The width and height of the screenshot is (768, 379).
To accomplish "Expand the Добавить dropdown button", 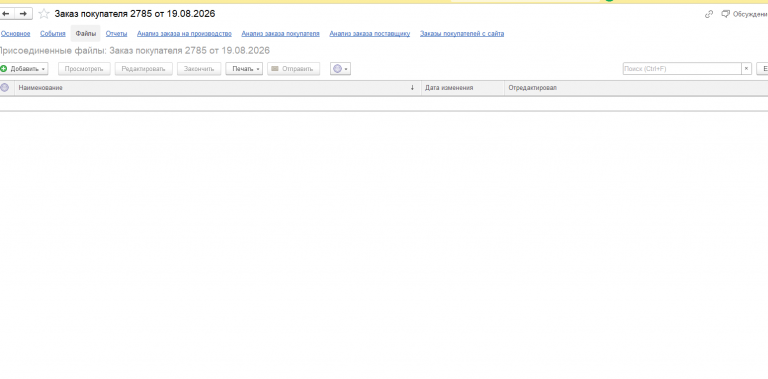I will click(24, 69).
